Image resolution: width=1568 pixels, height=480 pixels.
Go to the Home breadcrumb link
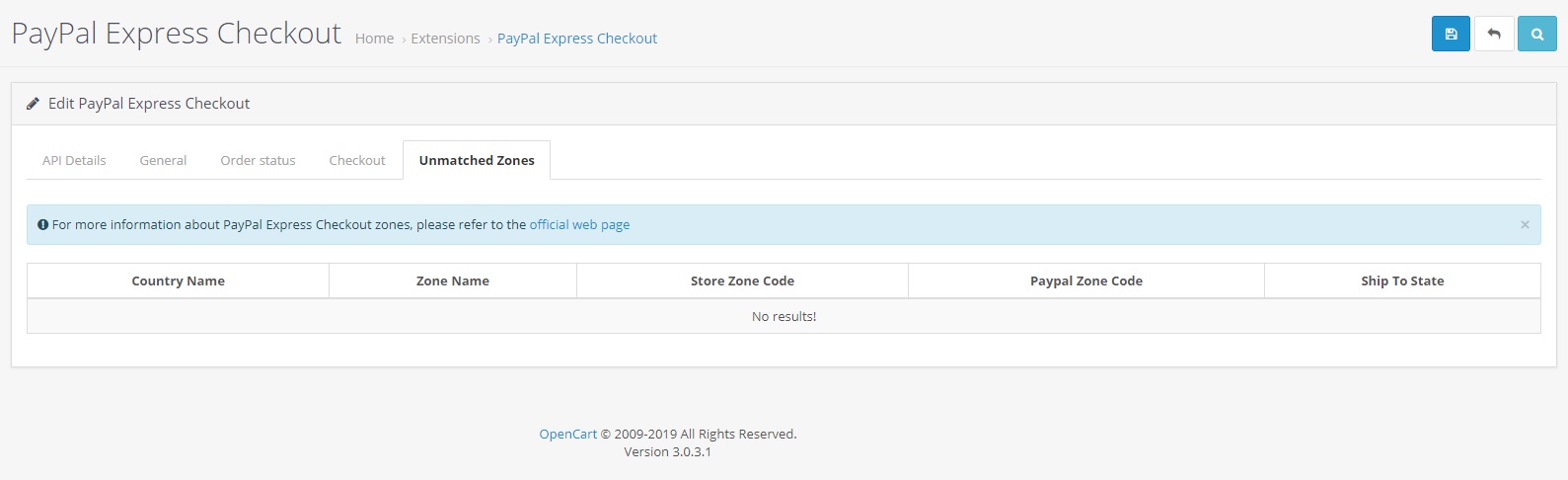coord(374,39)
